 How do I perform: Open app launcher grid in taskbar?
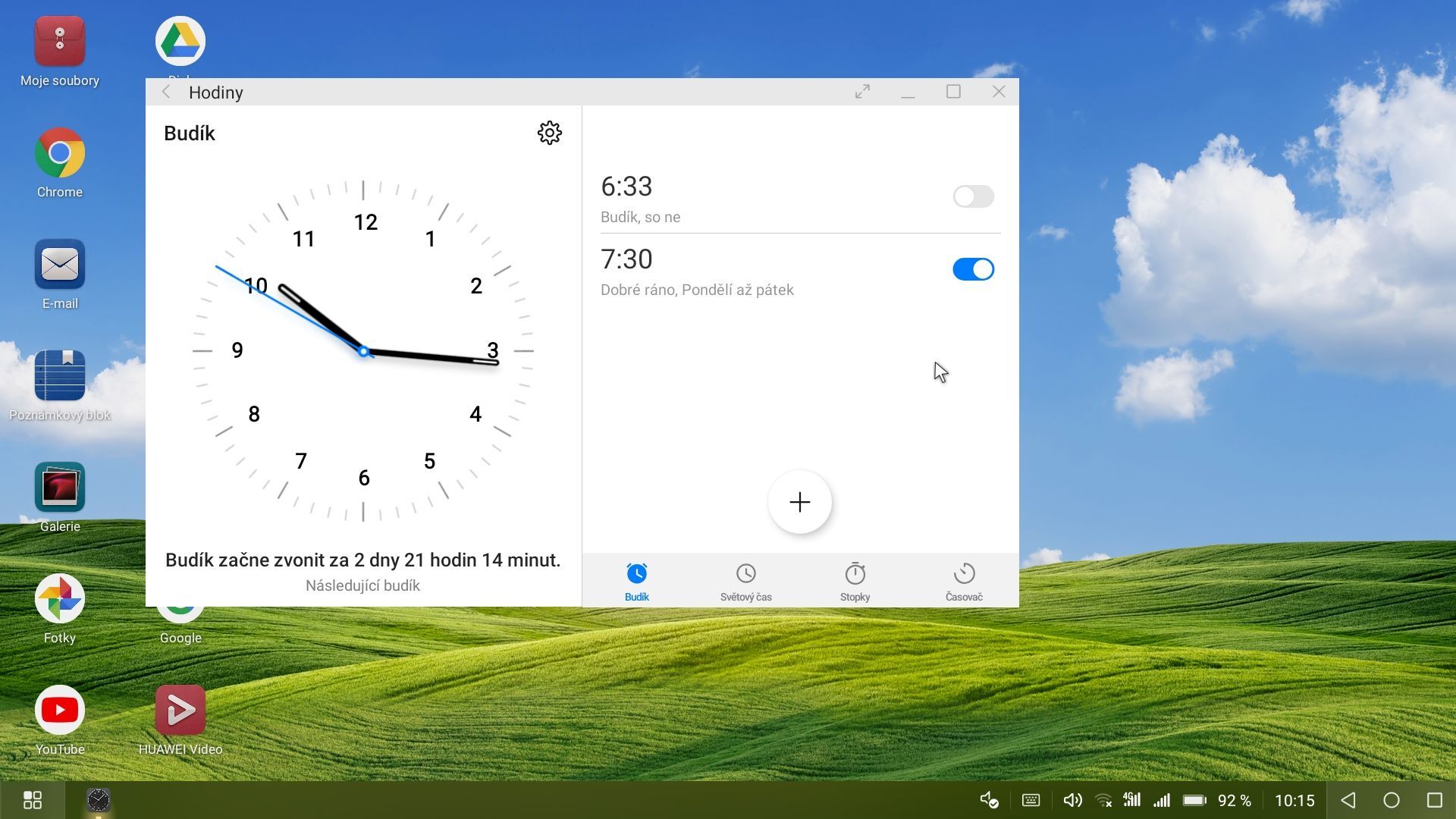pos(33,800)
